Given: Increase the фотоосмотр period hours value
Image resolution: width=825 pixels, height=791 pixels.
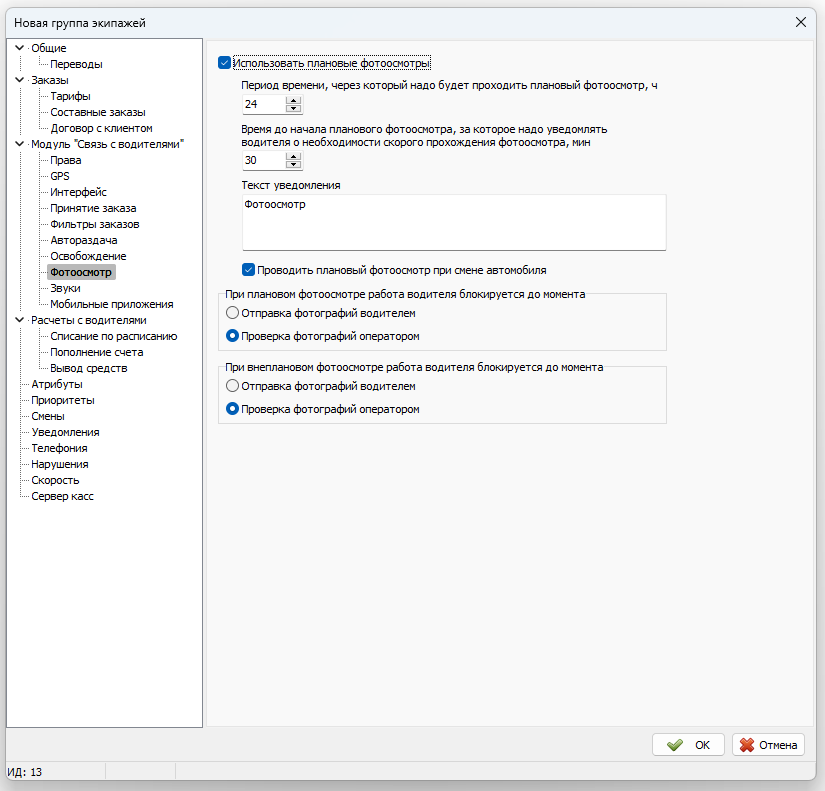Looking at the screenshot, I should tap(294, 100).
